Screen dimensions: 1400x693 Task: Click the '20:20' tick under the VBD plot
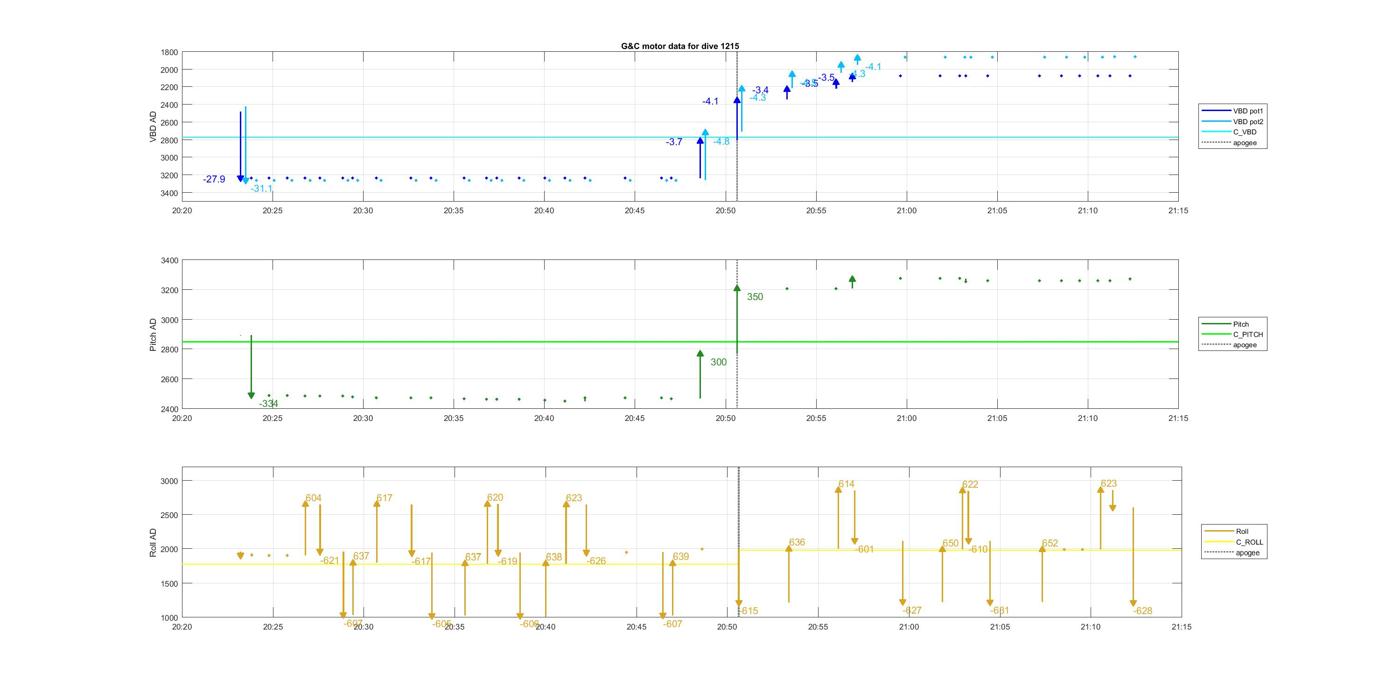tap(181, 211)
